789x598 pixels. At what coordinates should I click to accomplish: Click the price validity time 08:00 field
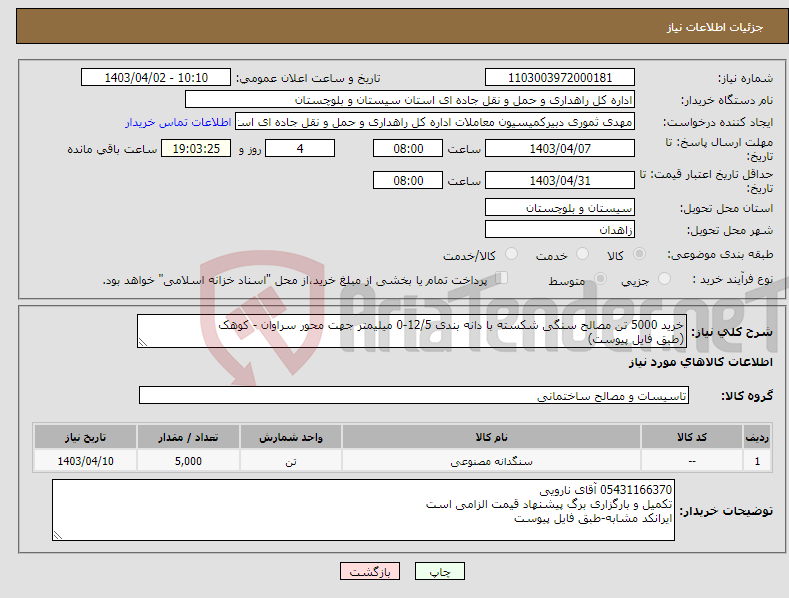coord(408,180)
